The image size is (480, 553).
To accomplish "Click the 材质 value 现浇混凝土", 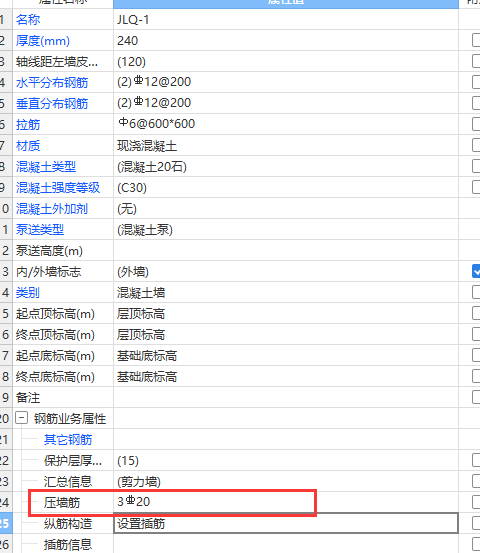I will point(147,146).
